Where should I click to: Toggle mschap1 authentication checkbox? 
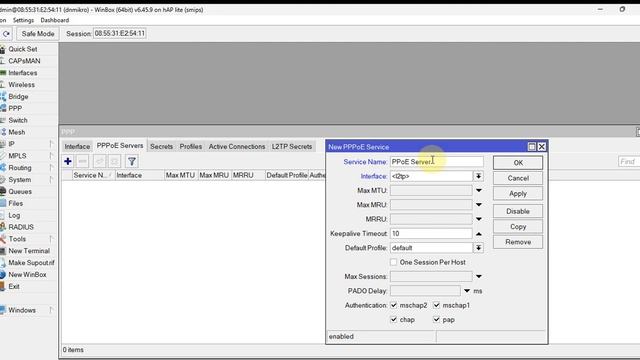(x=436, y=305)
